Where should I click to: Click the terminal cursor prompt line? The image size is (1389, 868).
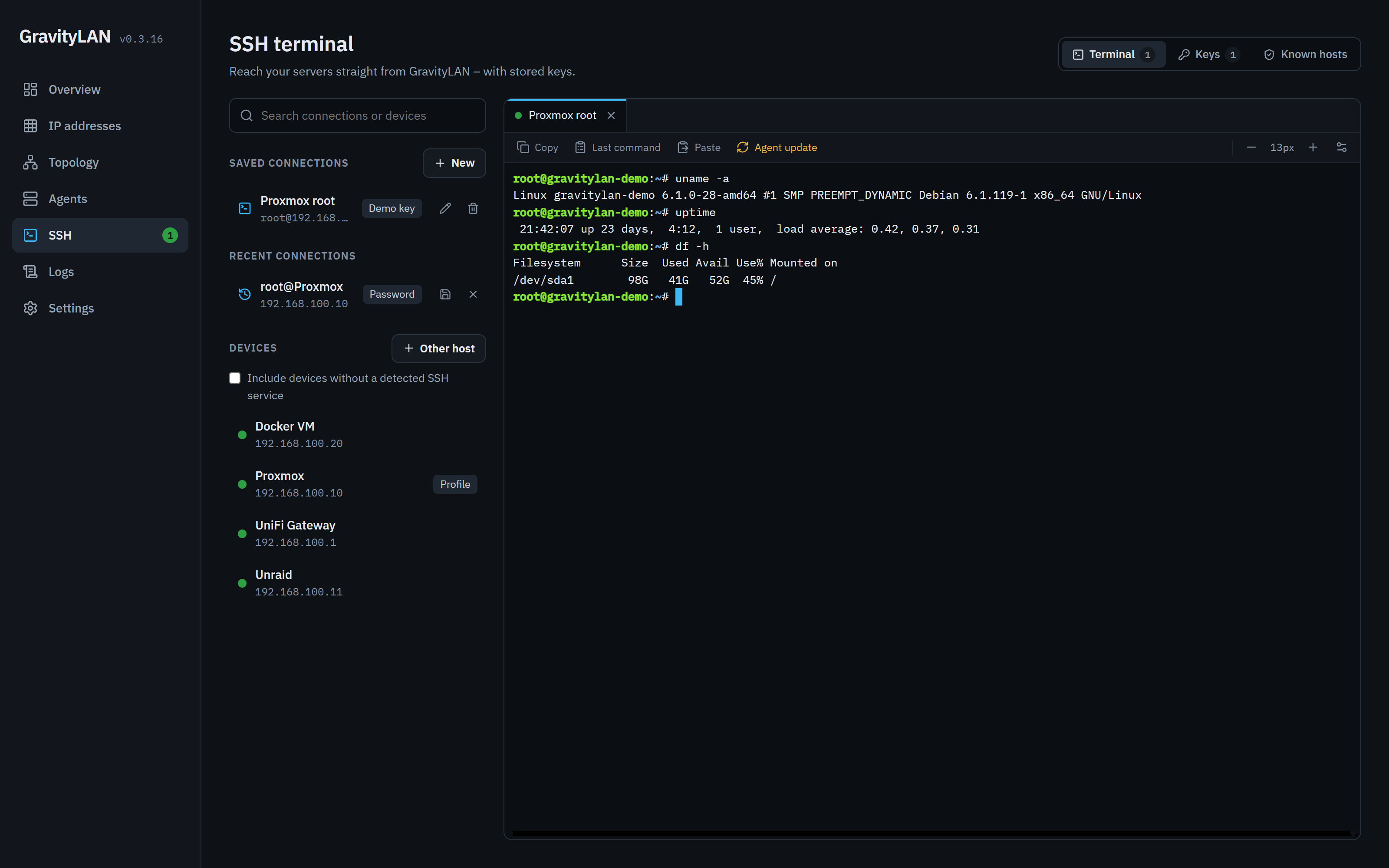(x=597, y=297)
